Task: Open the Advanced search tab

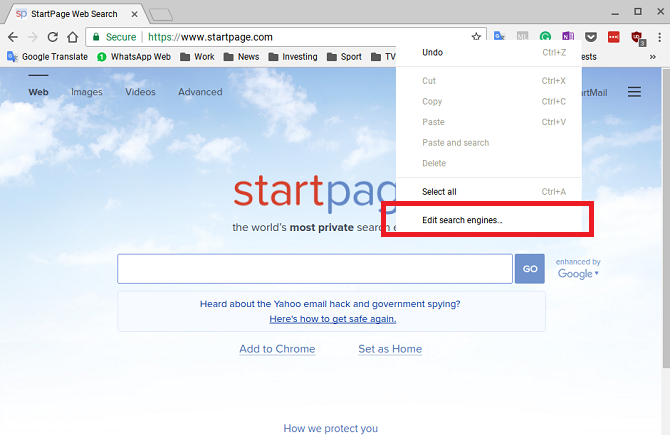Action: (x=200, y=92)
